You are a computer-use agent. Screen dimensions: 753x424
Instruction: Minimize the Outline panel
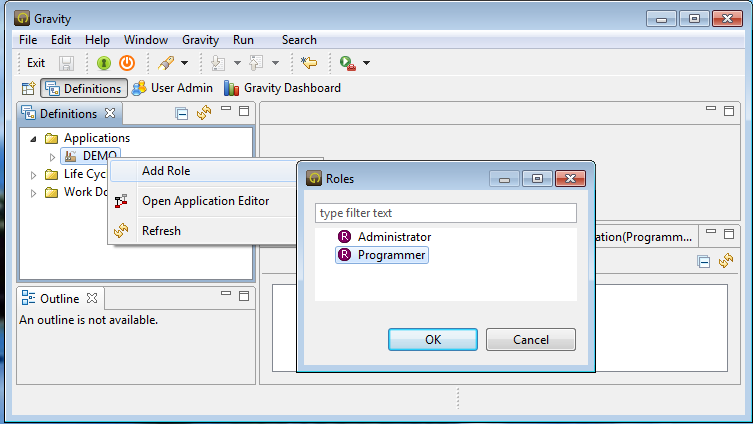tap(226, 296)
